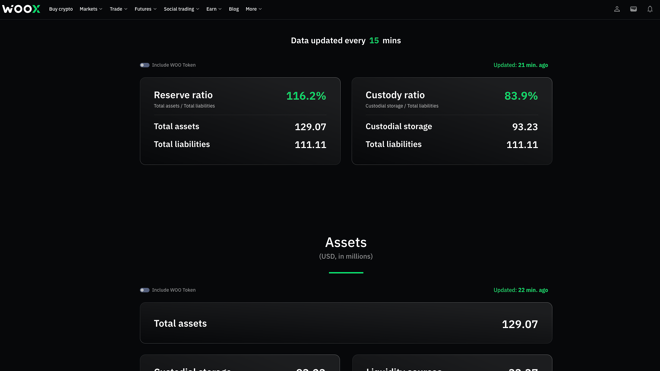Open the wallet icon in header
This screenshot has width=660, height=371.
point(633,9)
